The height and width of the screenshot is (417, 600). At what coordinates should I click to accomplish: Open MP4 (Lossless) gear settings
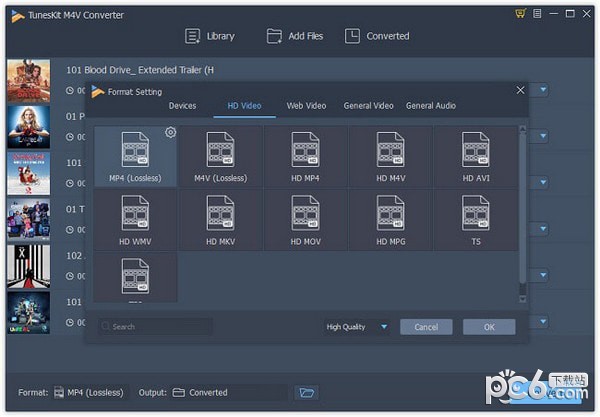tap(171, 132)
